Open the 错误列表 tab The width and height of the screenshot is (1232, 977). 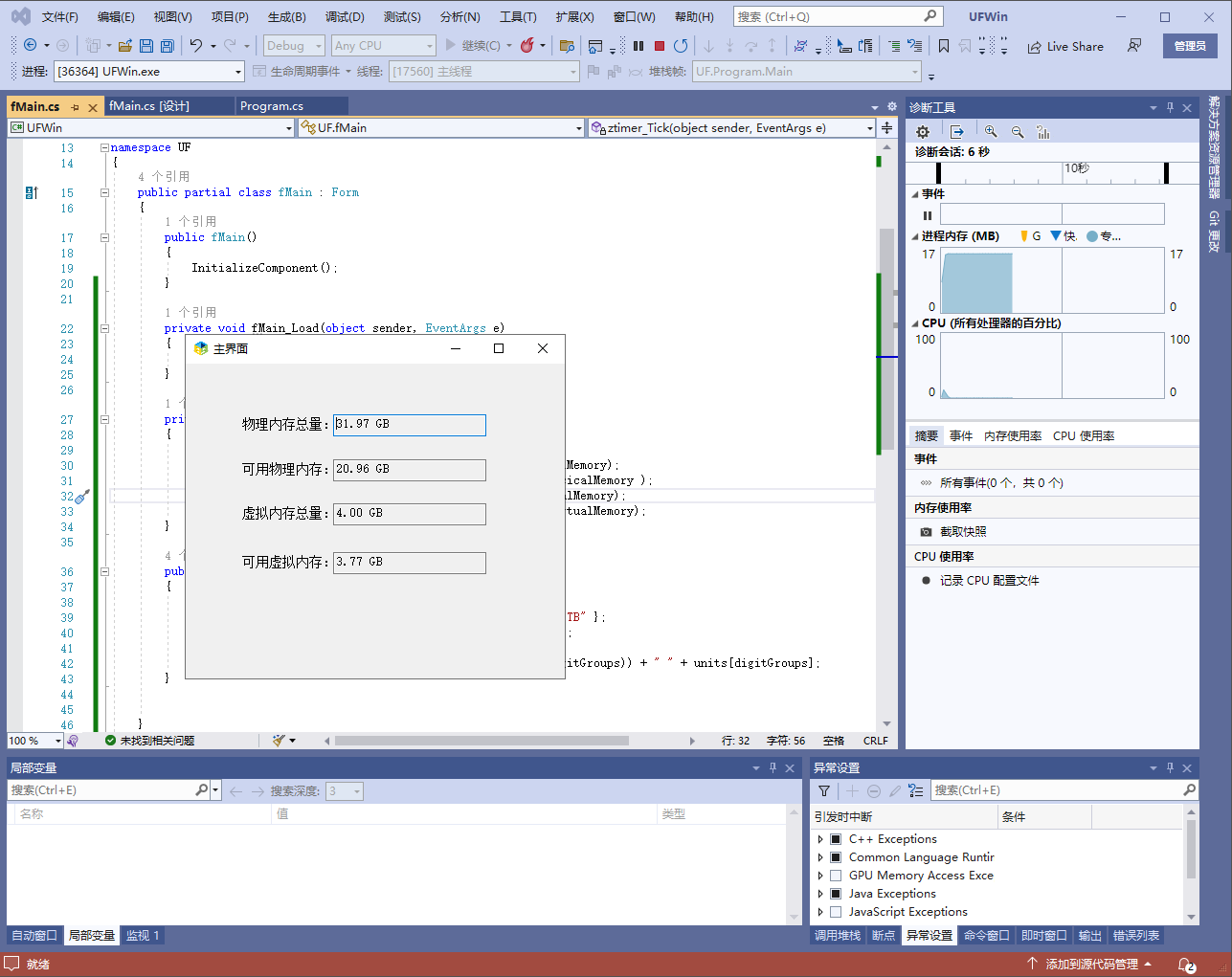point(1136,936)
